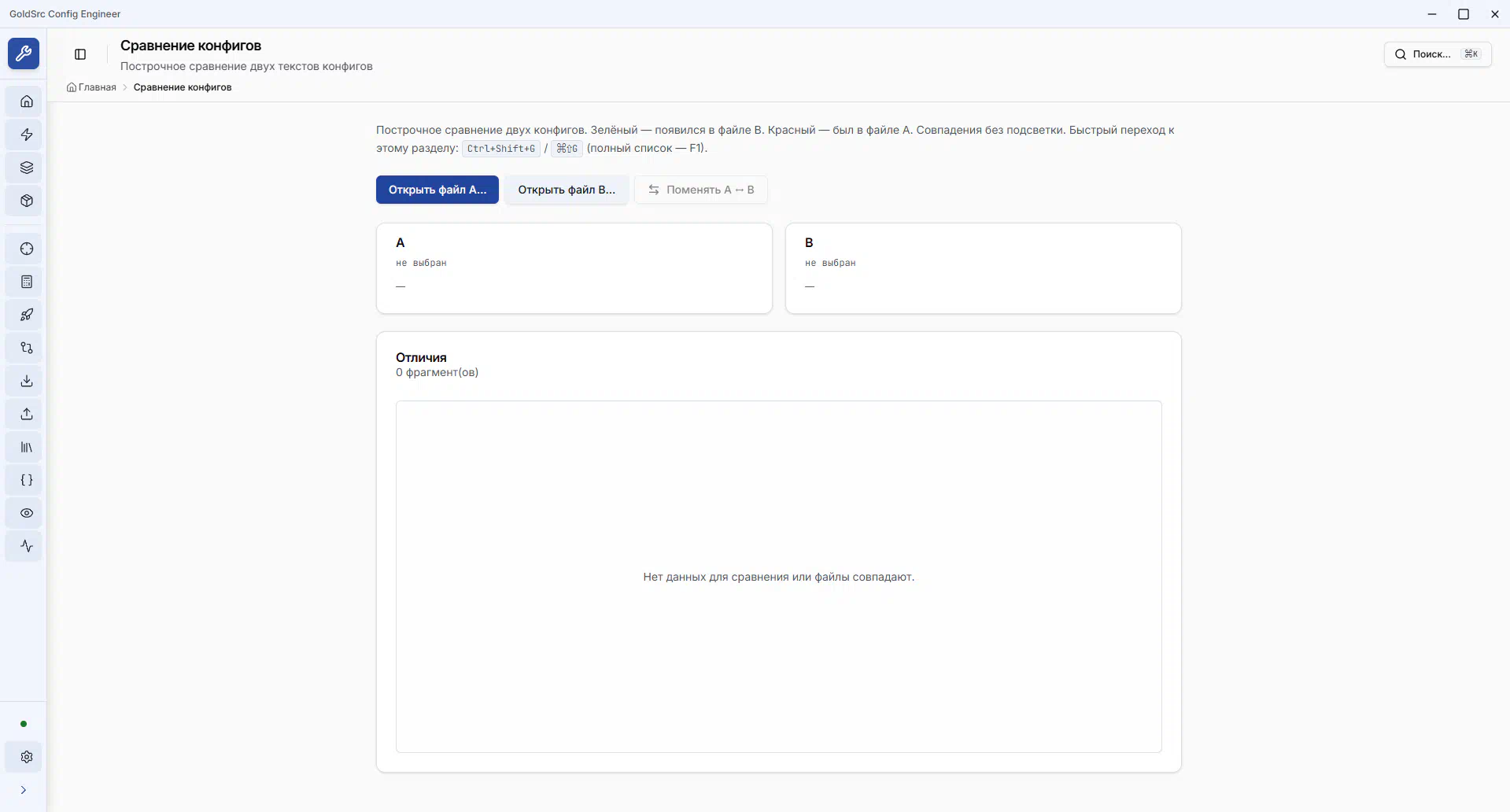Open the library books sidebar icon
This screenshot has width=1510, height=812.
click(x=27, y=447)
